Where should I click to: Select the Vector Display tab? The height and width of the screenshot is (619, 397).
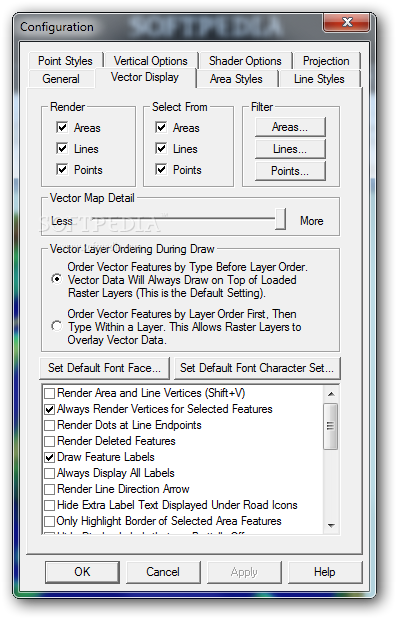tap(145, 77)
